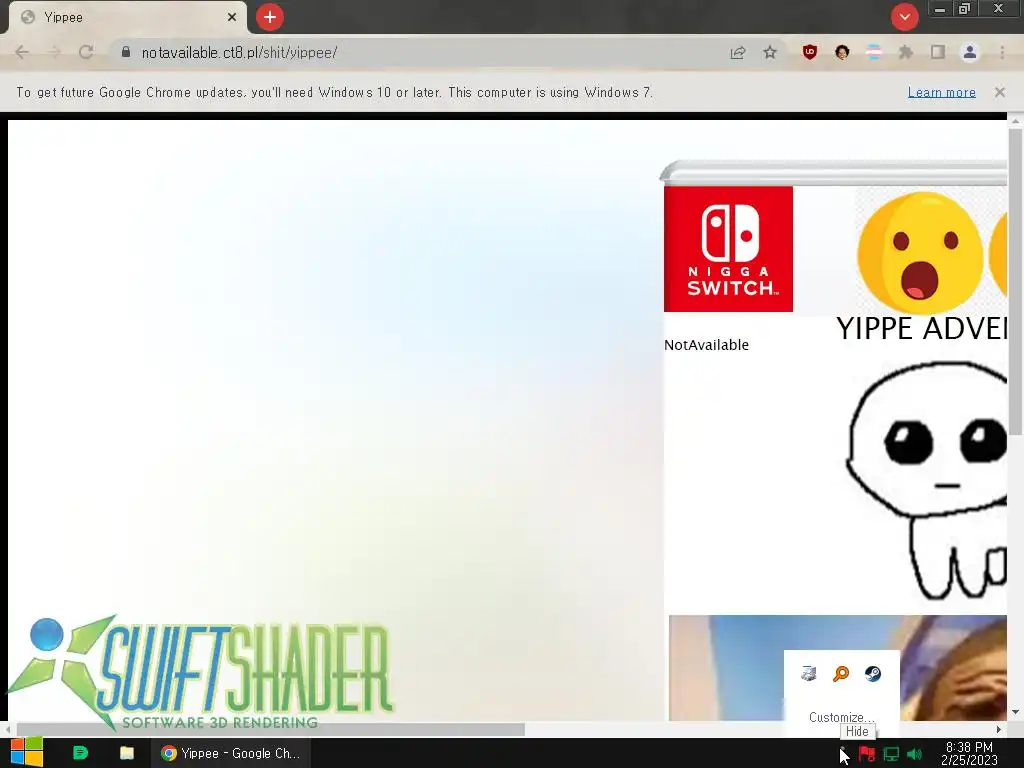
Task: Open Customize... in the tray popup
Action: [841, 717]
